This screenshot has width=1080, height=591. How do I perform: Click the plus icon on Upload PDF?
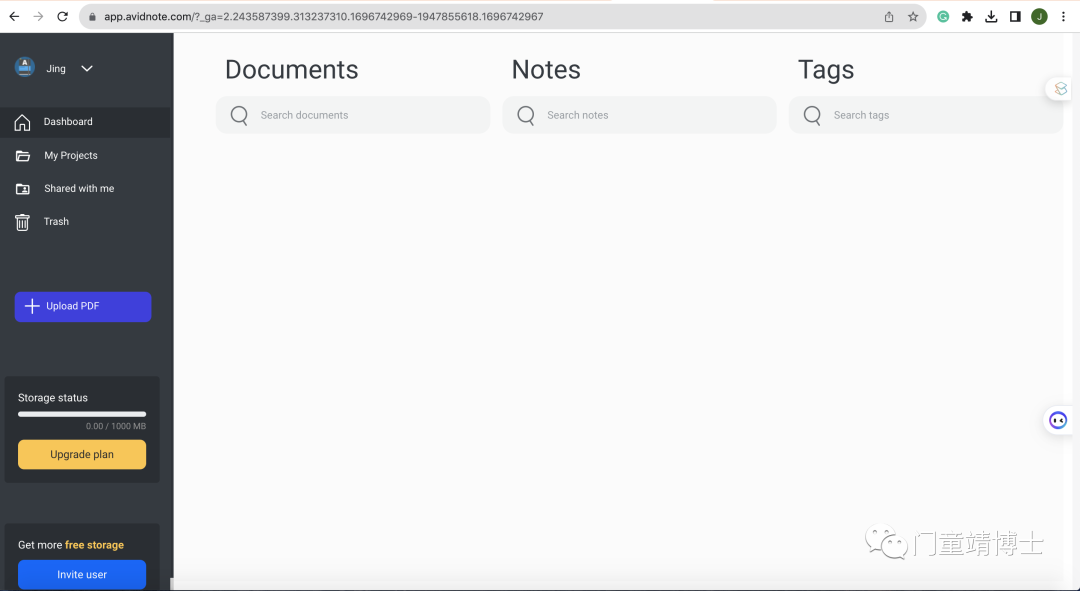[32, 306]
